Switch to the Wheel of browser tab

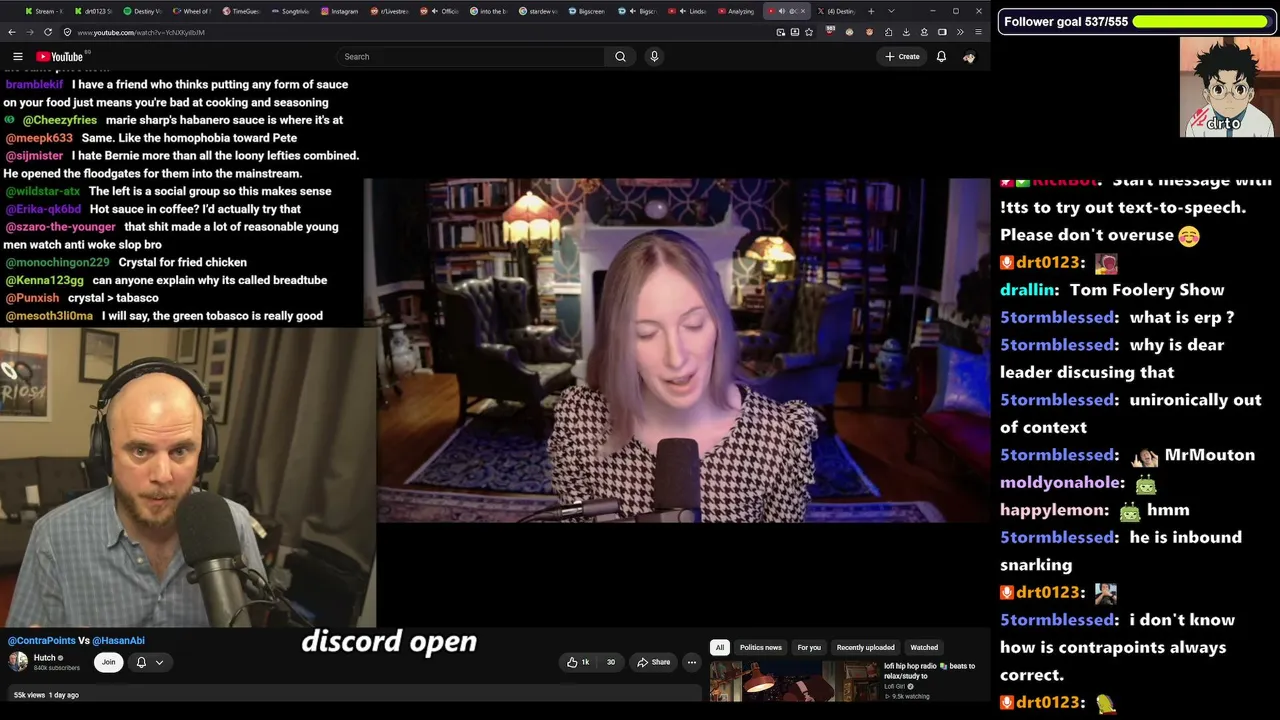click(192, 11)
